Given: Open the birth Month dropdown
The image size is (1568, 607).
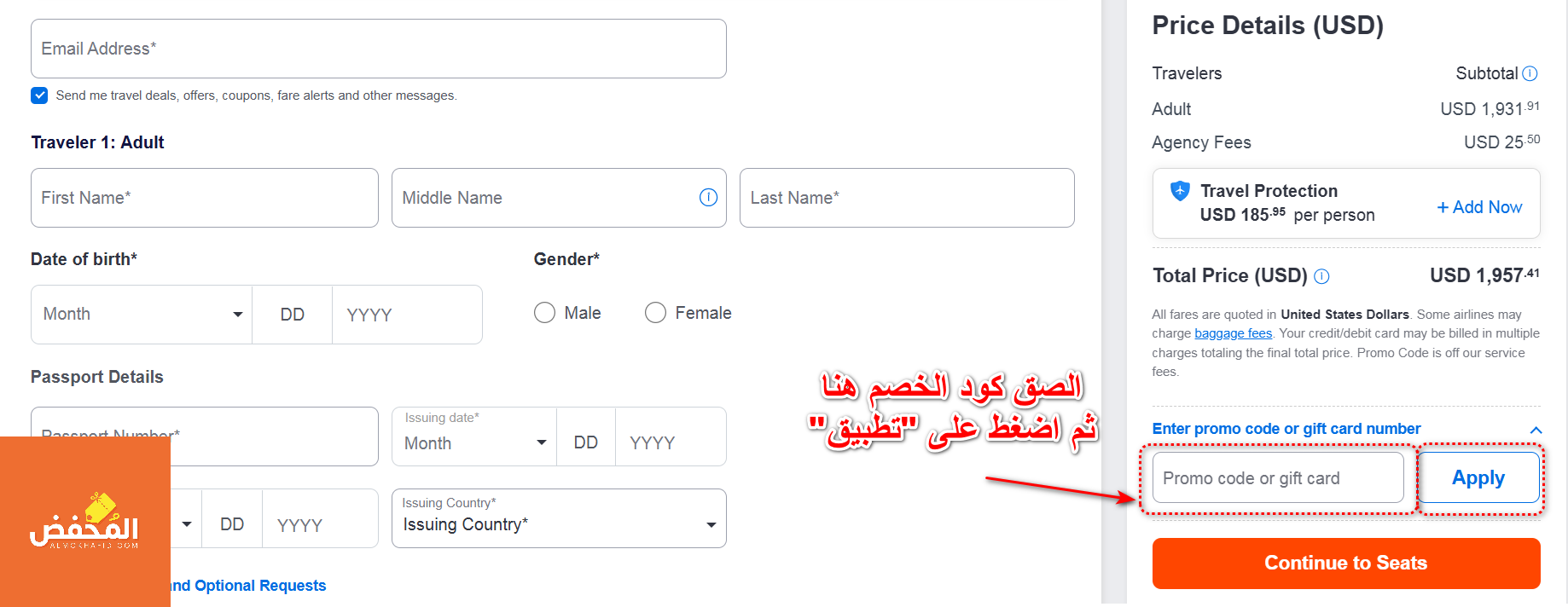Looking at the screenshot, I should (142, 315).
